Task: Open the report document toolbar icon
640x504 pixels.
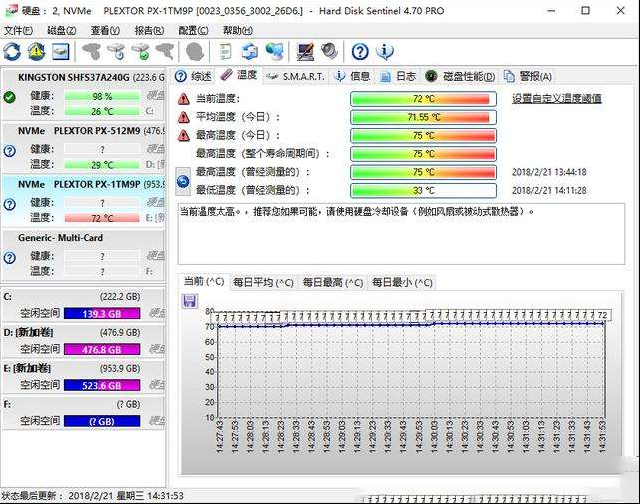Action: 225,51
